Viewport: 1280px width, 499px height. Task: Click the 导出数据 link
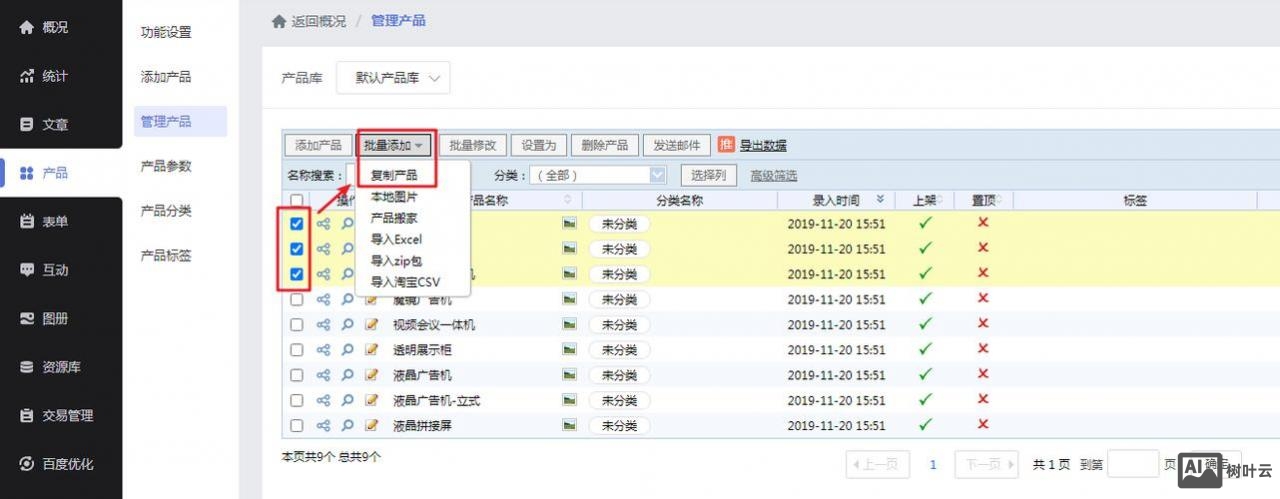point(763,145)
